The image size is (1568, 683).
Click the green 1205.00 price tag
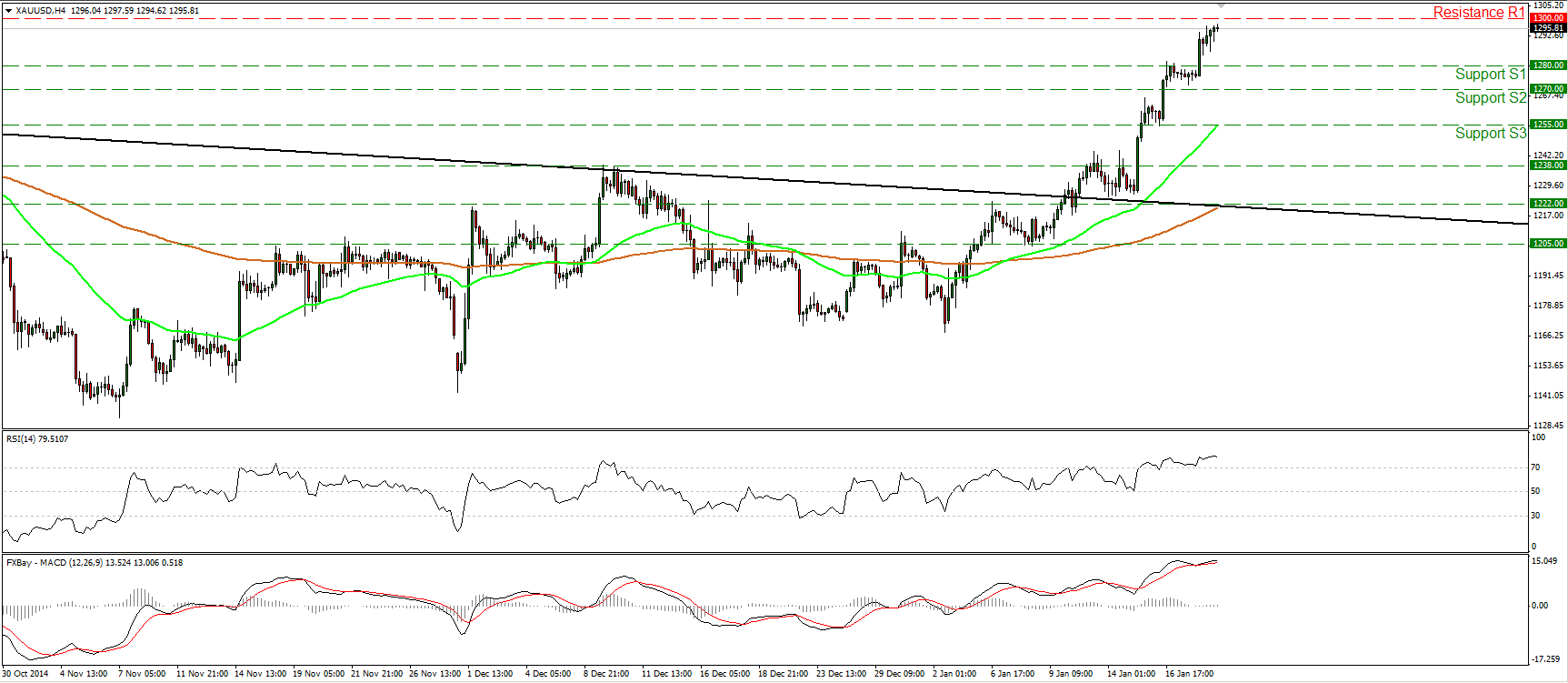pos(1548,243)
